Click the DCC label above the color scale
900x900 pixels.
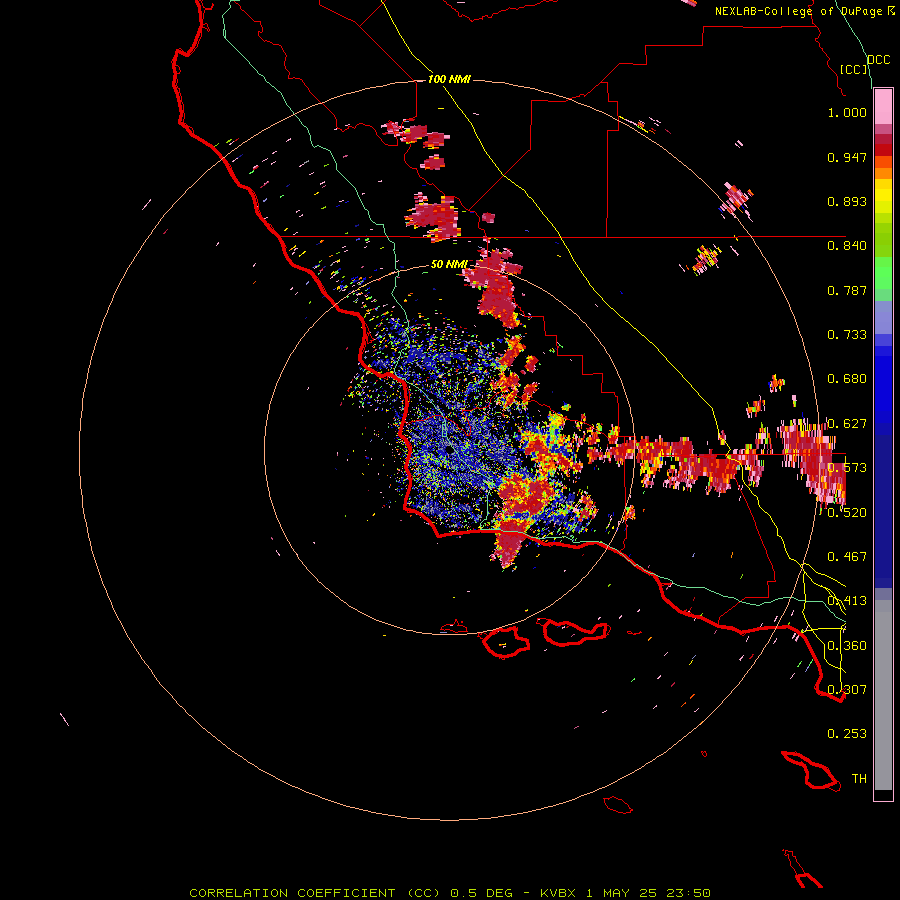(x=878, y=60)
